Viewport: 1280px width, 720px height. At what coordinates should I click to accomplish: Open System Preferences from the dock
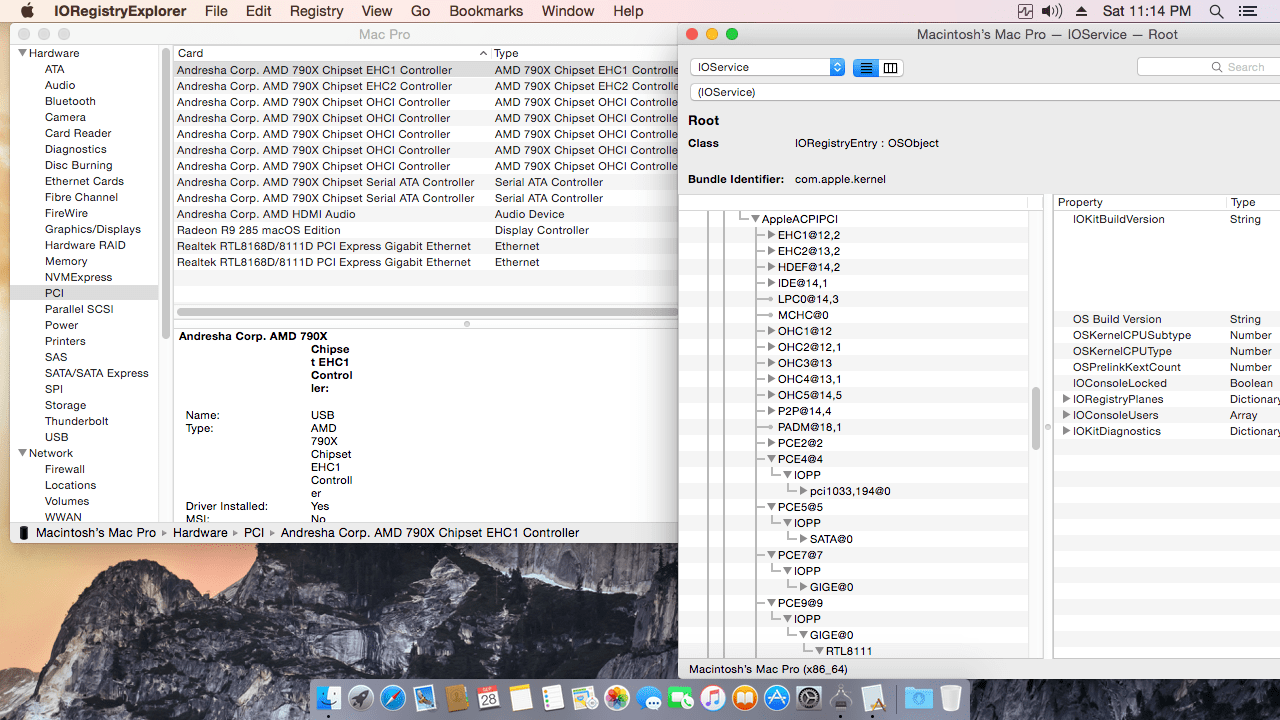click(809, 698)
